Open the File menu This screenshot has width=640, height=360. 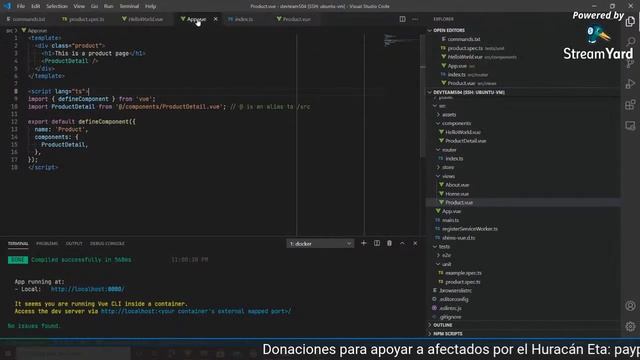[x=21, y=6]
